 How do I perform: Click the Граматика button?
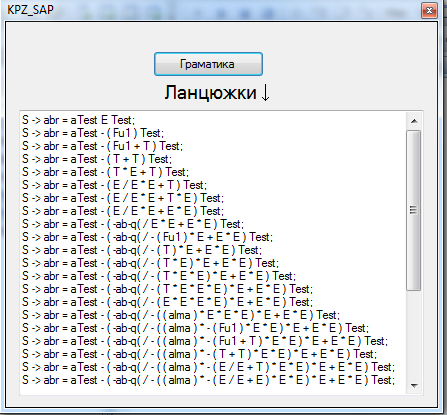point(208,64)
